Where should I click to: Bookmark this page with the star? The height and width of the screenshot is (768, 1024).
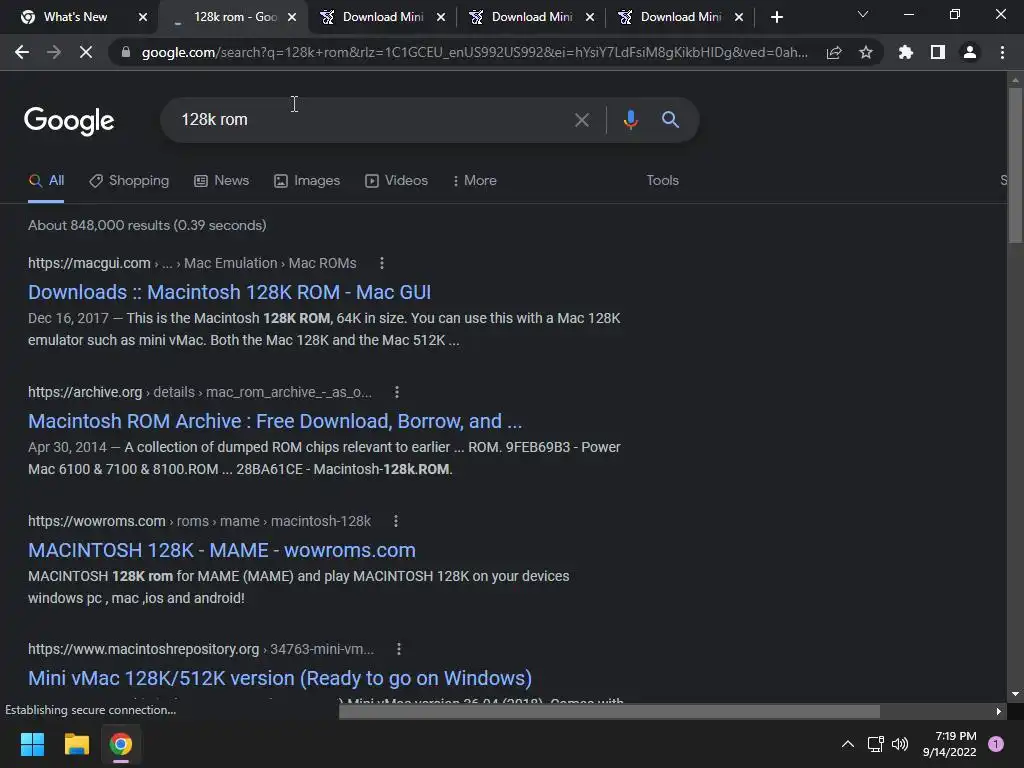pos(865,52)
